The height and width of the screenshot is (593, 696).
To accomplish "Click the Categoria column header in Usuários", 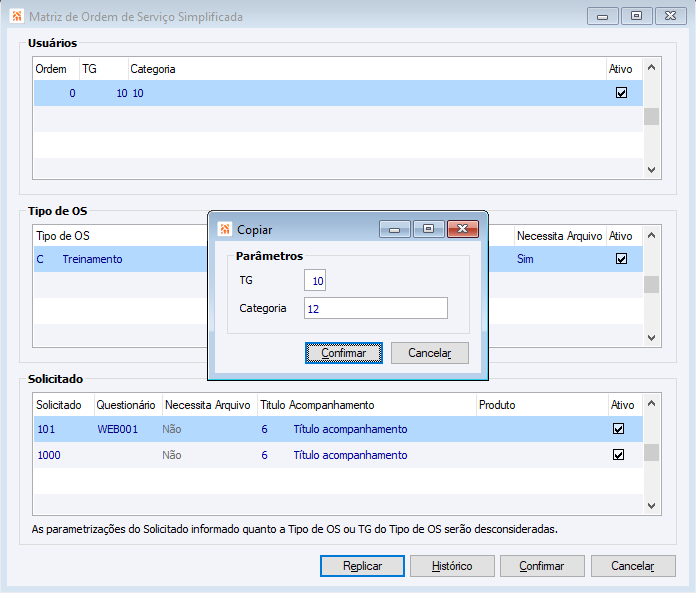I will pyautogui.click(x=368, y=69).
